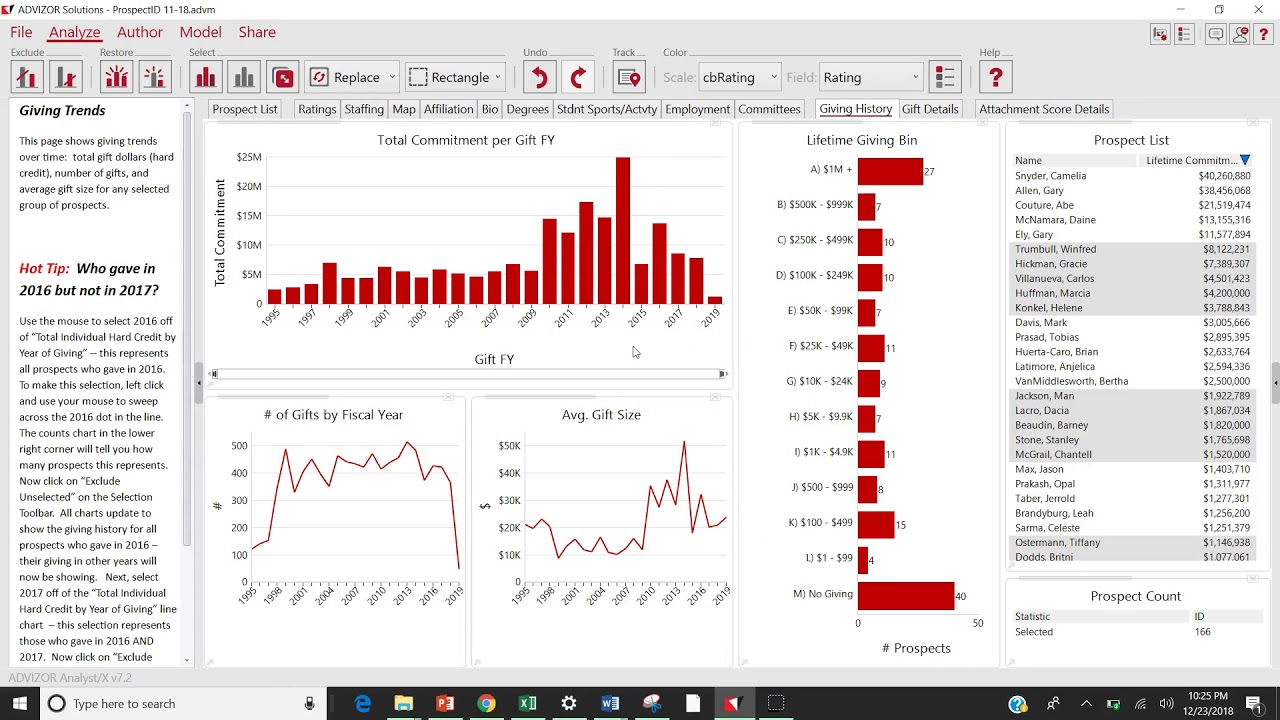Viewport: 1280px width, 720px height.
Task: Sort by the Lifetime Commitment column arrow
Action: pyautogui.click(x=1245, y=160)
